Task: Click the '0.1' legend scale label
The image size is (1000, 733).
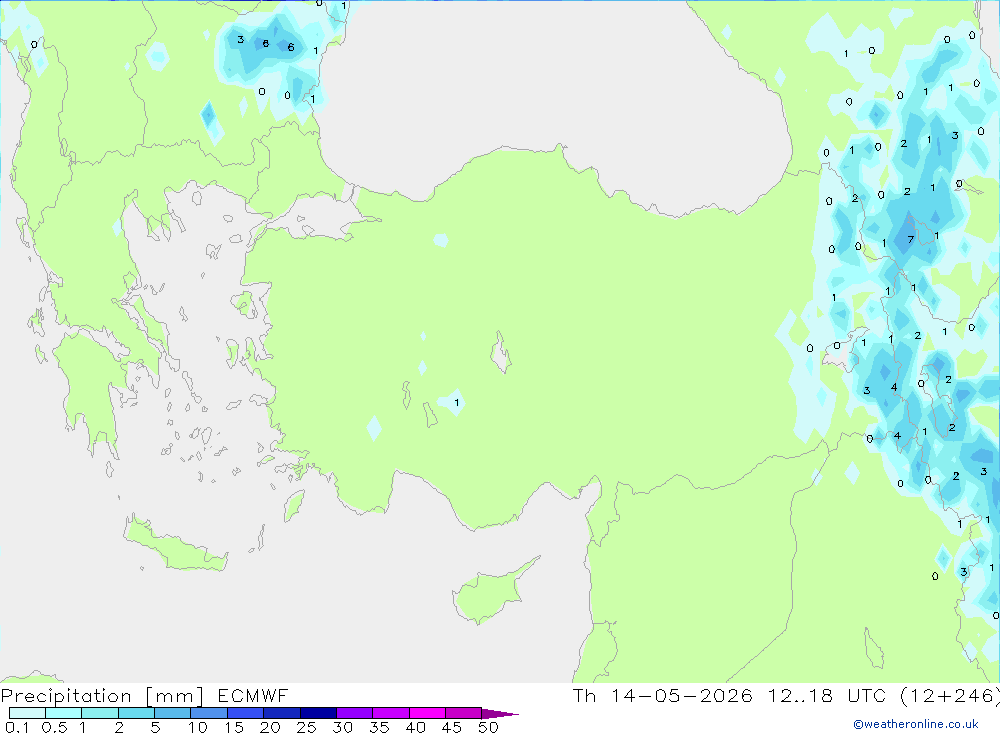Action: click(17, 727)
